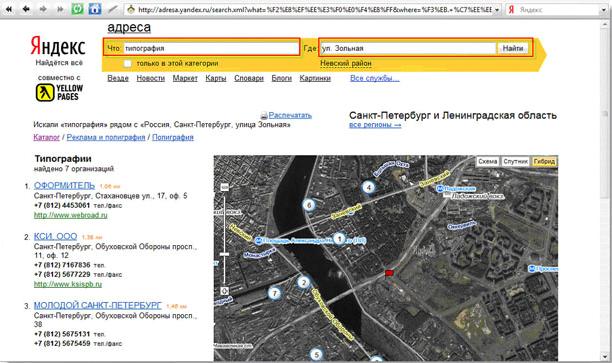This screenshot has height=363, width=612.
Task: Click the green reload icon in toolbar
Action: click(77, 9)
